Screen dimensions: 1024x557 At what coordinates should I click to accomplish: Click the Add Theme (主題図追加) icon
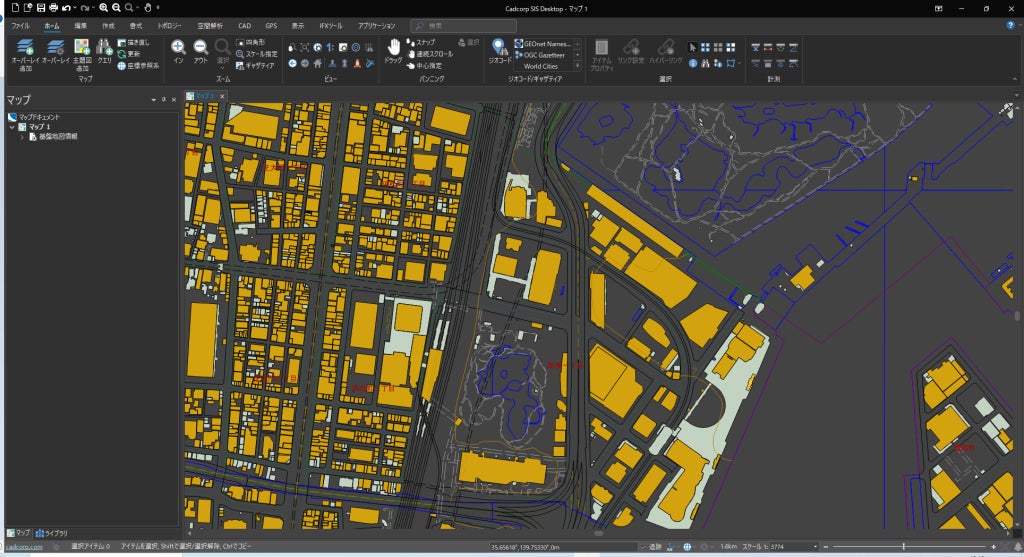82,48
